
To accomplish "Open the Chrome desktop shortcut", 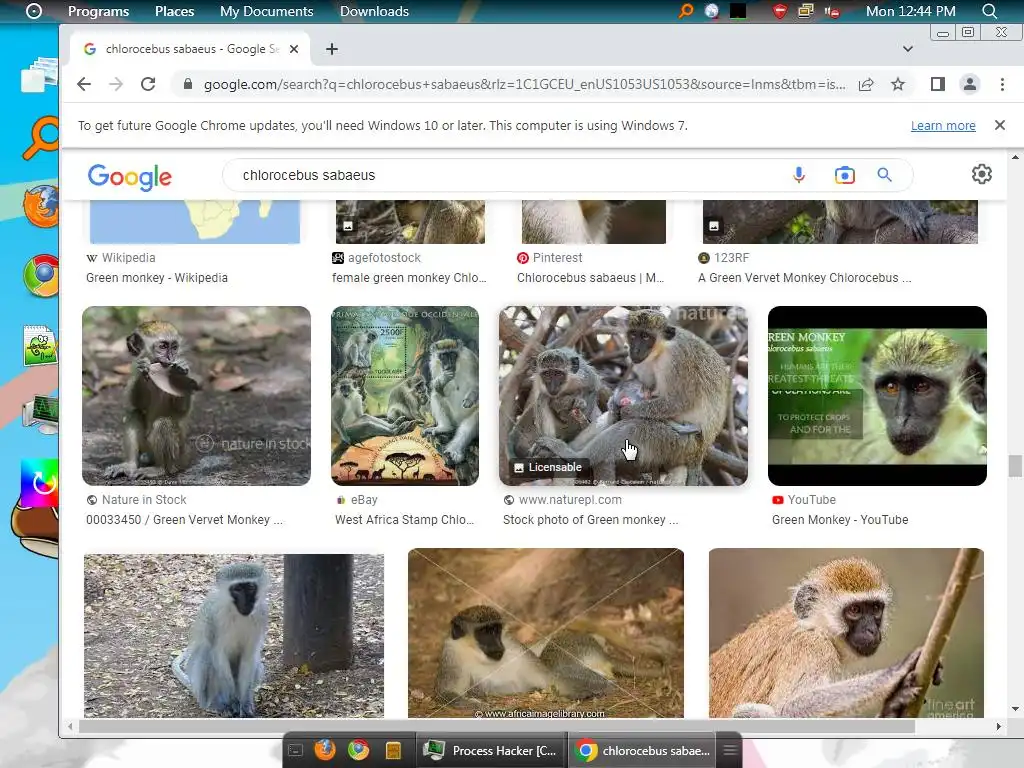I will 40,275.
